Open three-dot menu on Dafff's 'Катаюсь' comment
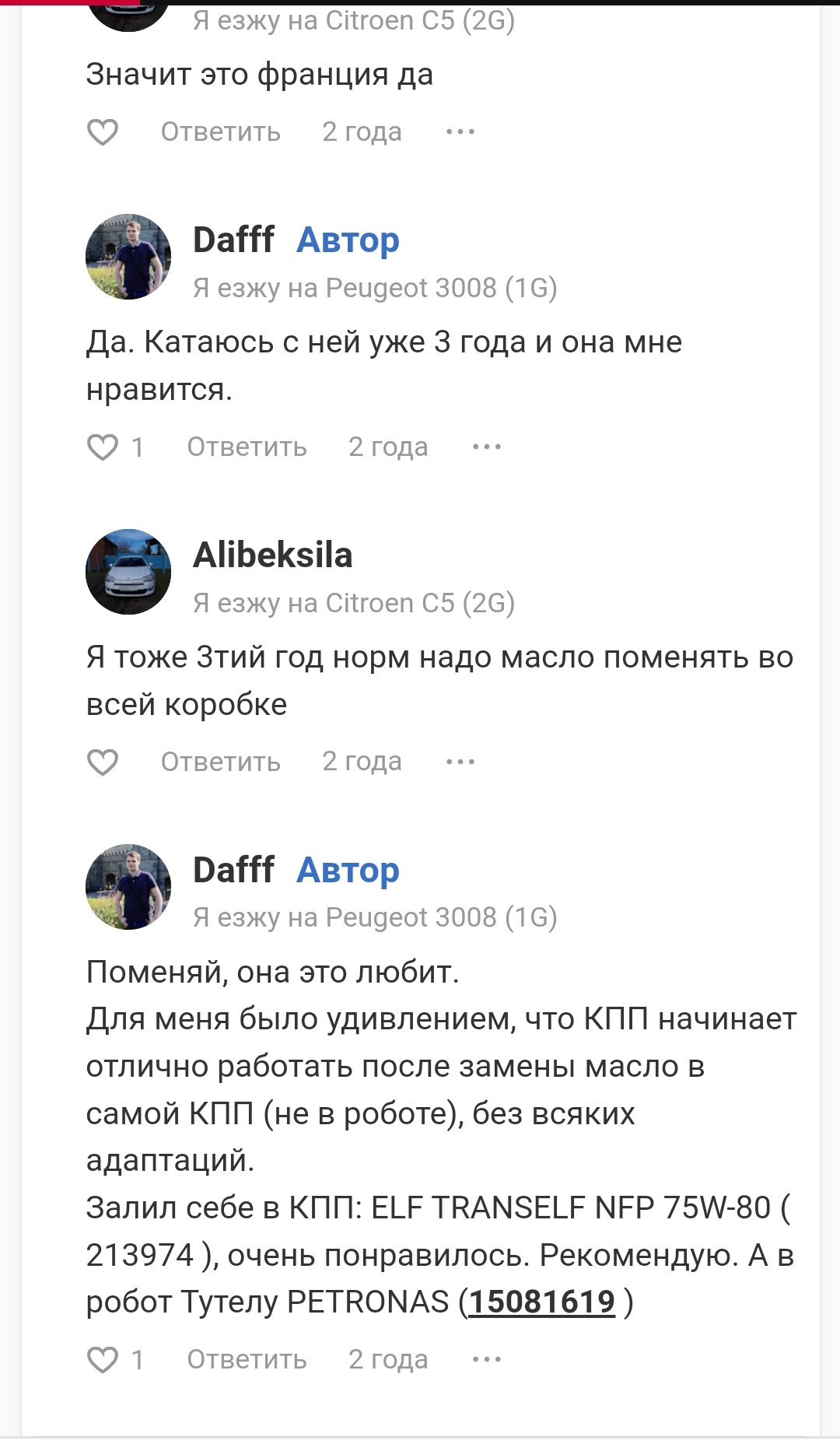This screenshot has width=840, height=1444. (487, 447)
